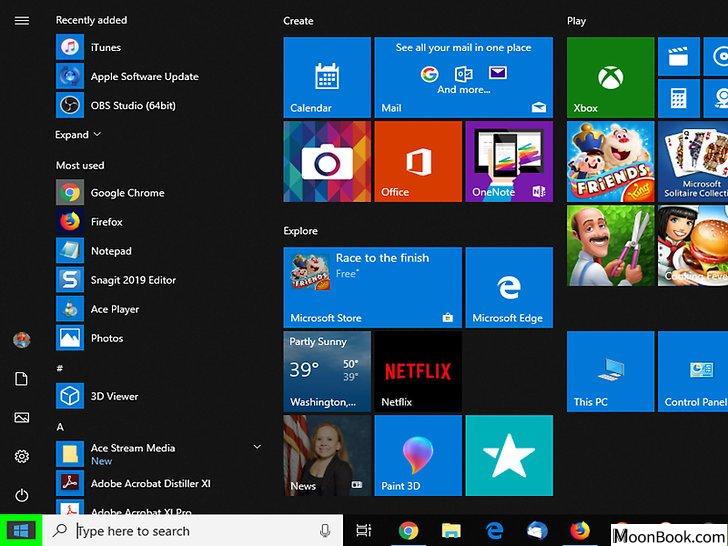Open the OneNote tile
Image resolution: width=728 pixels, height=546 pixels.
point(509,162)
